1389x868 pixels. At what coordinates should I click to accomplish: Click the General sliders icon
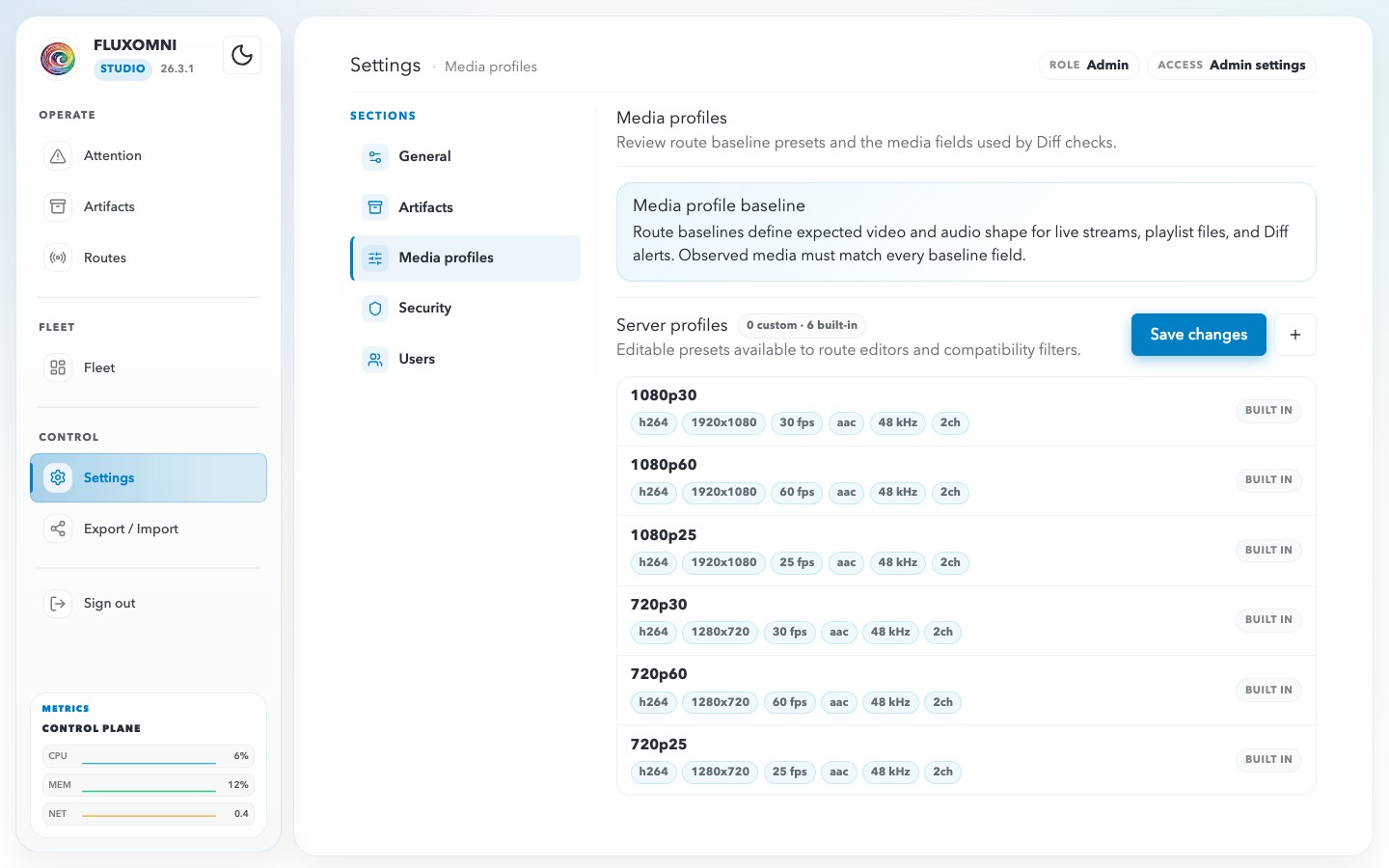[375, 157]
